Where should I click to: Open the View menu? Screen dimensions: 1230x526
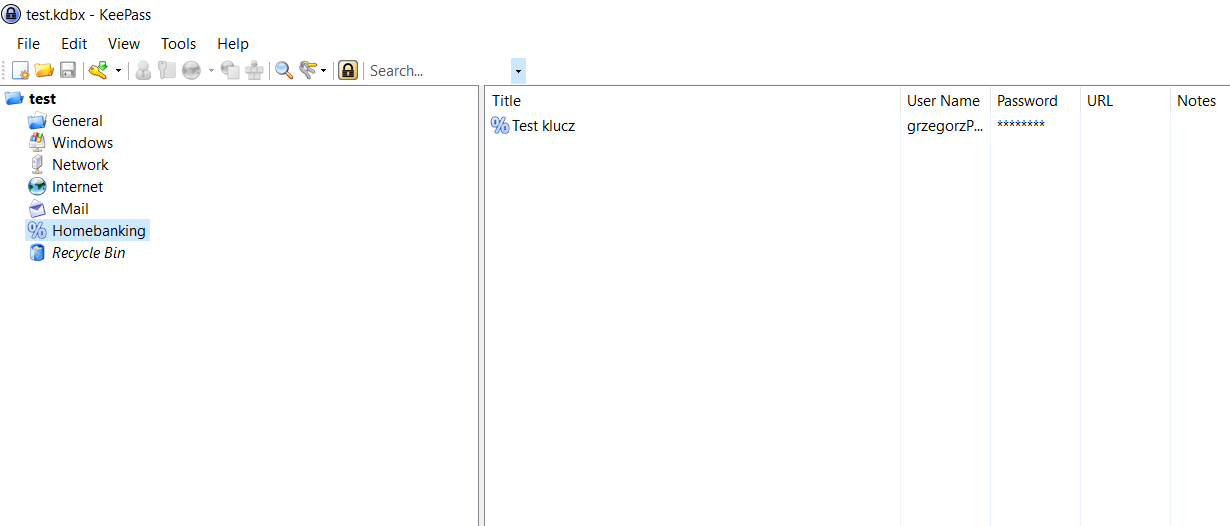[x=124, y=44]
